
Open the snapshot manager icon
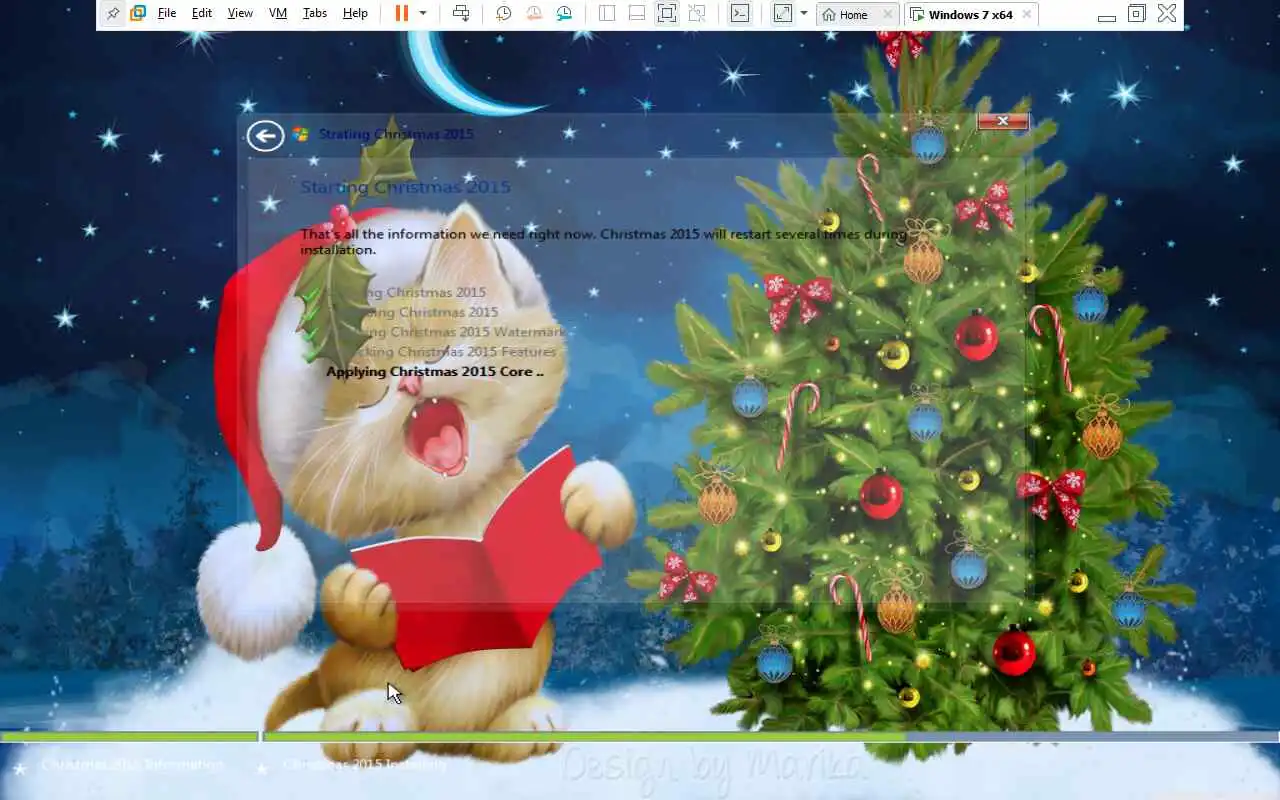click(564, 14)
